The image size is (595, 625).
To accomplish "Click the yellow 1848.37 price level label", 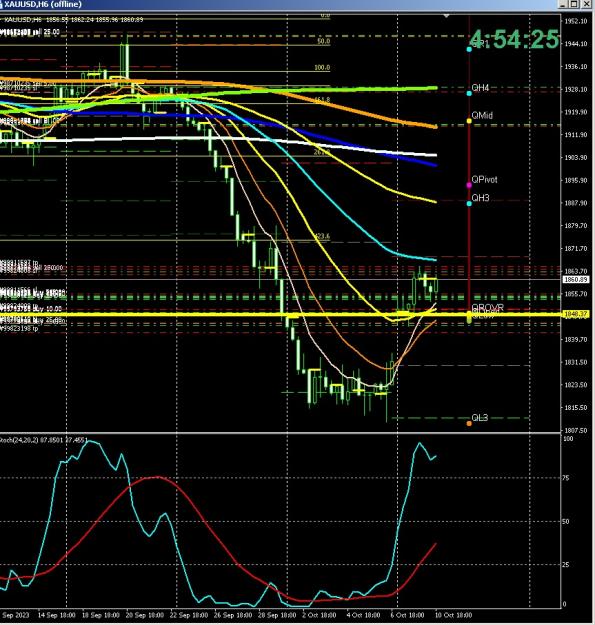I will 576,314.
